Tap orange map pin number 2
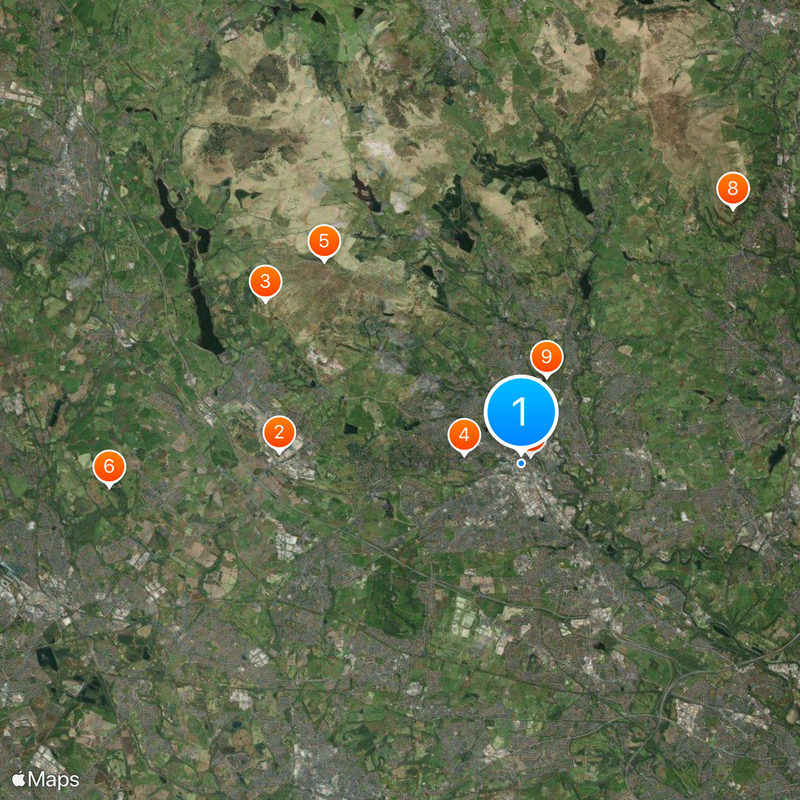Viewport: 800px width, 800px height. [279, 433]
